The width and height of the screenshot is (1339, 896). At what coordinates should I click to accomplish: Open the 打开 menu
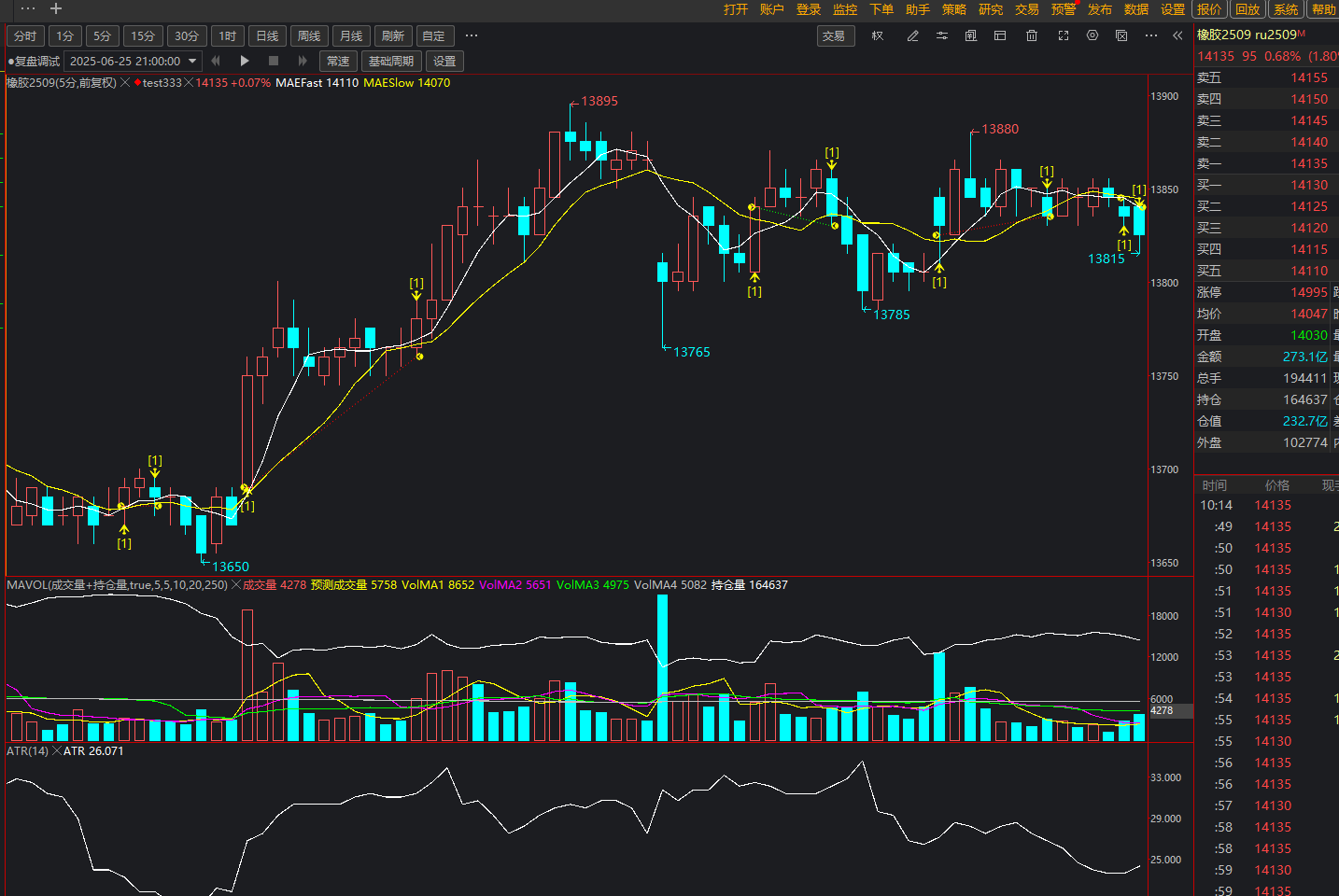pyautogui.click(x=736, y=9)
